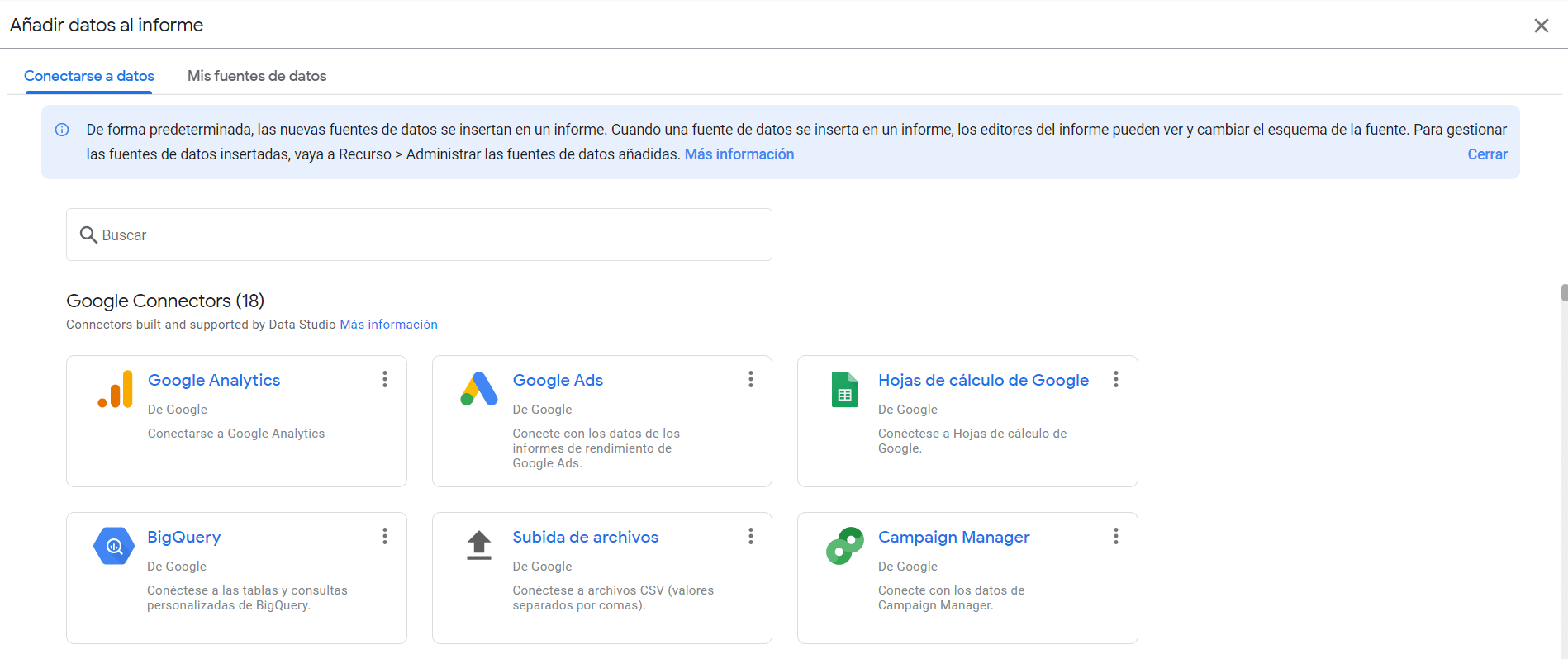Image resolution: width=1568 pixels, height=659 pixels.
Task: Click 'De Google' text on the BigQuery card
Action: 177,567
